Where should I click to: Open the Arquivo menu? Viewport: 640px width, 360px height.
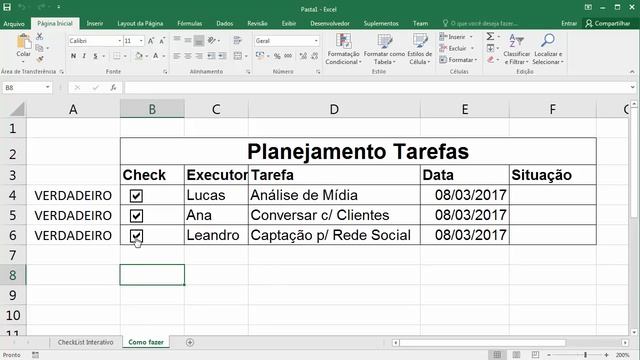(x=14, y=24)
